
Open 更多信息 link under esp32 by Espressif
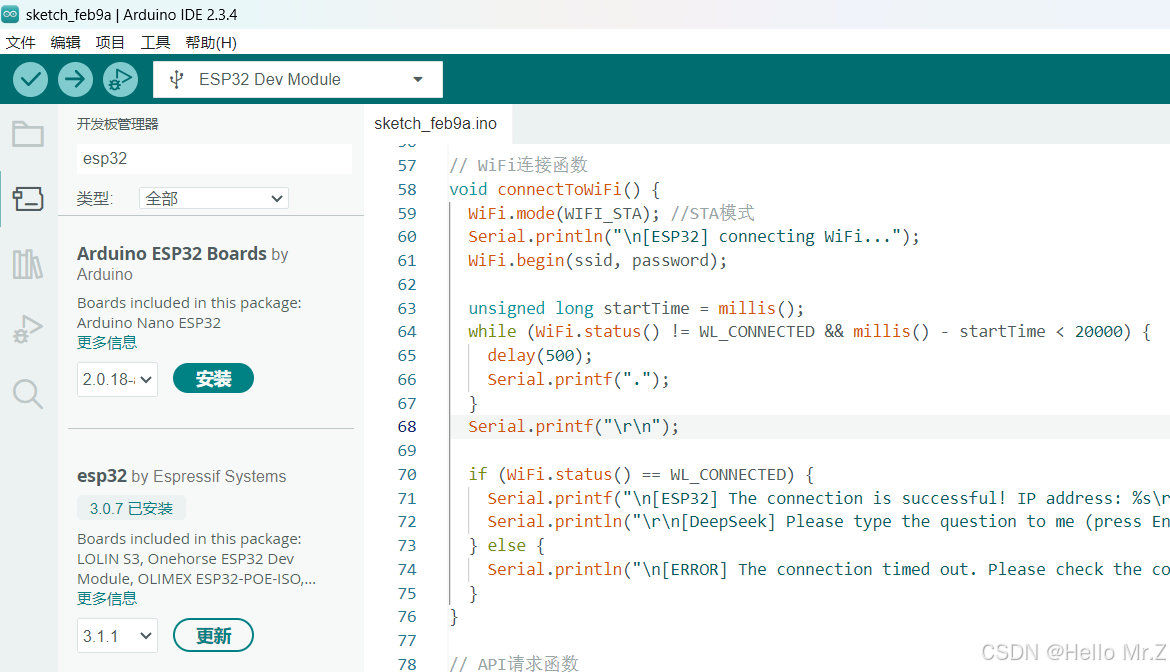point(107,598)
